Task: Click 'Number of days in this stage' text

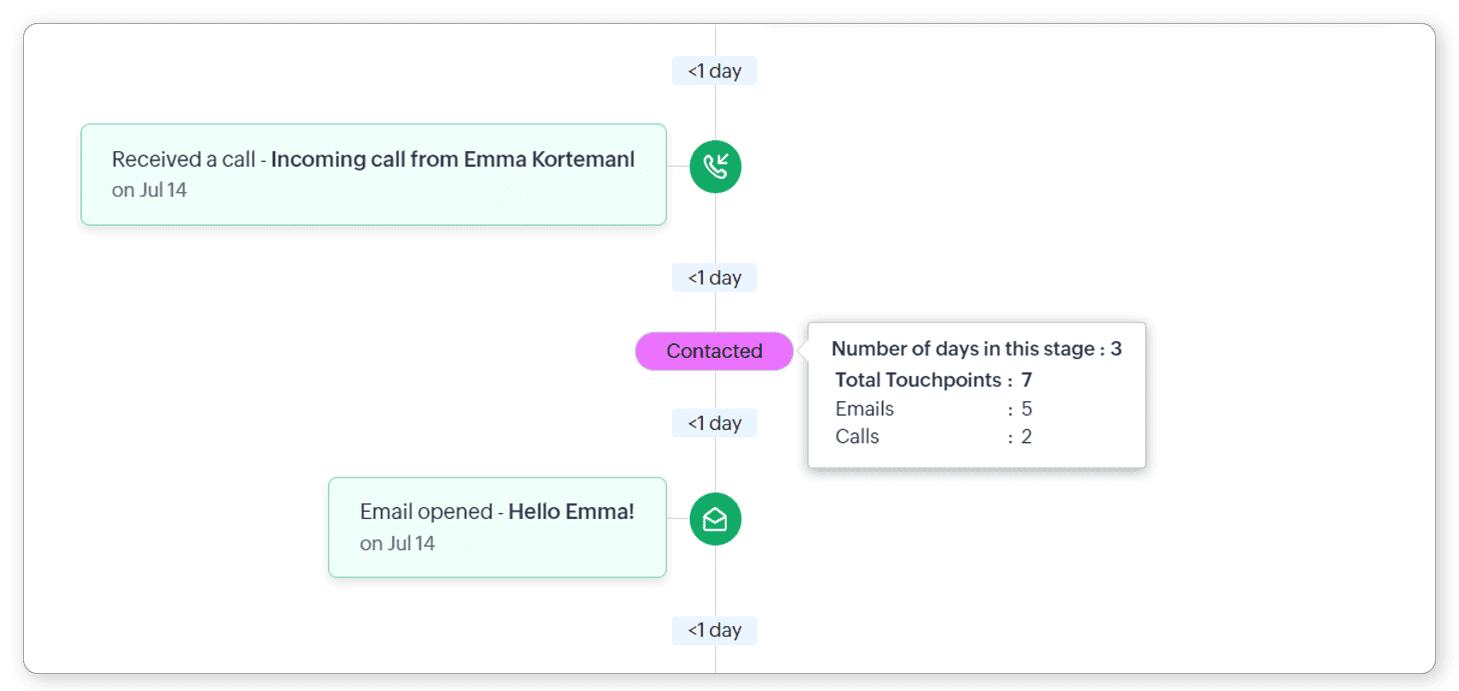Action: pyautogui.click(x=964, y=349)
